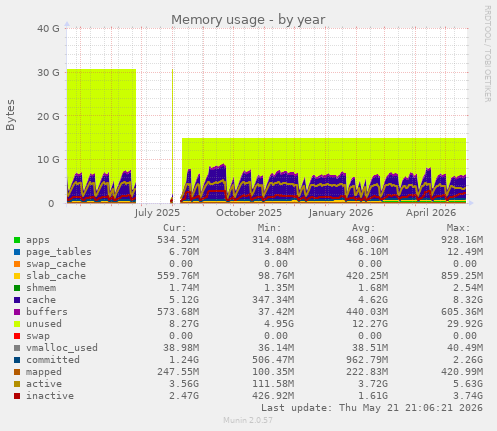
Task: Click apps current value 534.52M
Action: click(x=178, y=240)
